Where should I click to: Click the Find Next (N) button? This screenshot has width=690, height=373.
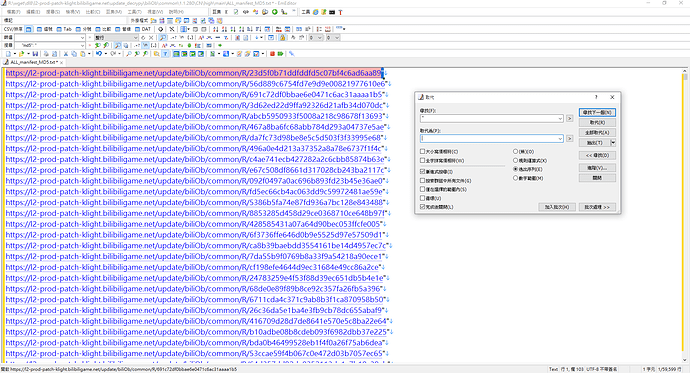[597, 112]
